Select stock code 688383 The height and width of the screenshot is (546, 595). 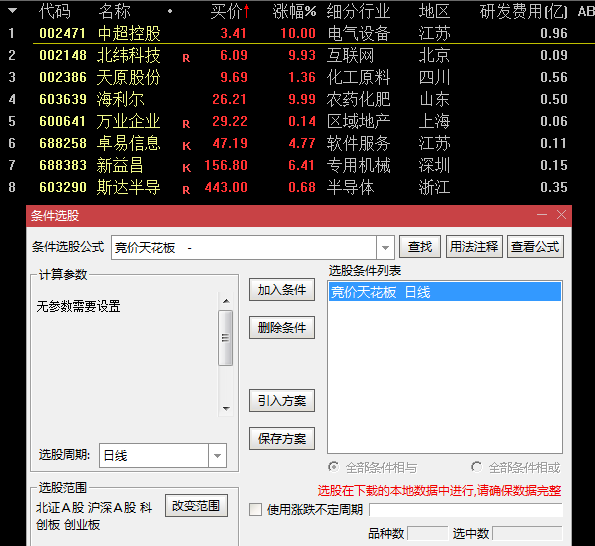tap(63, 165)
